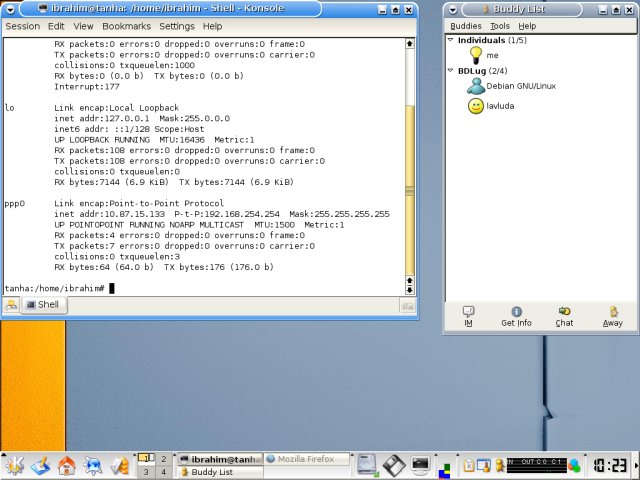Click the tanha:/home/ibrahim# prompt
The width and height of the screenshot is (640, 480).
point(54,289)
